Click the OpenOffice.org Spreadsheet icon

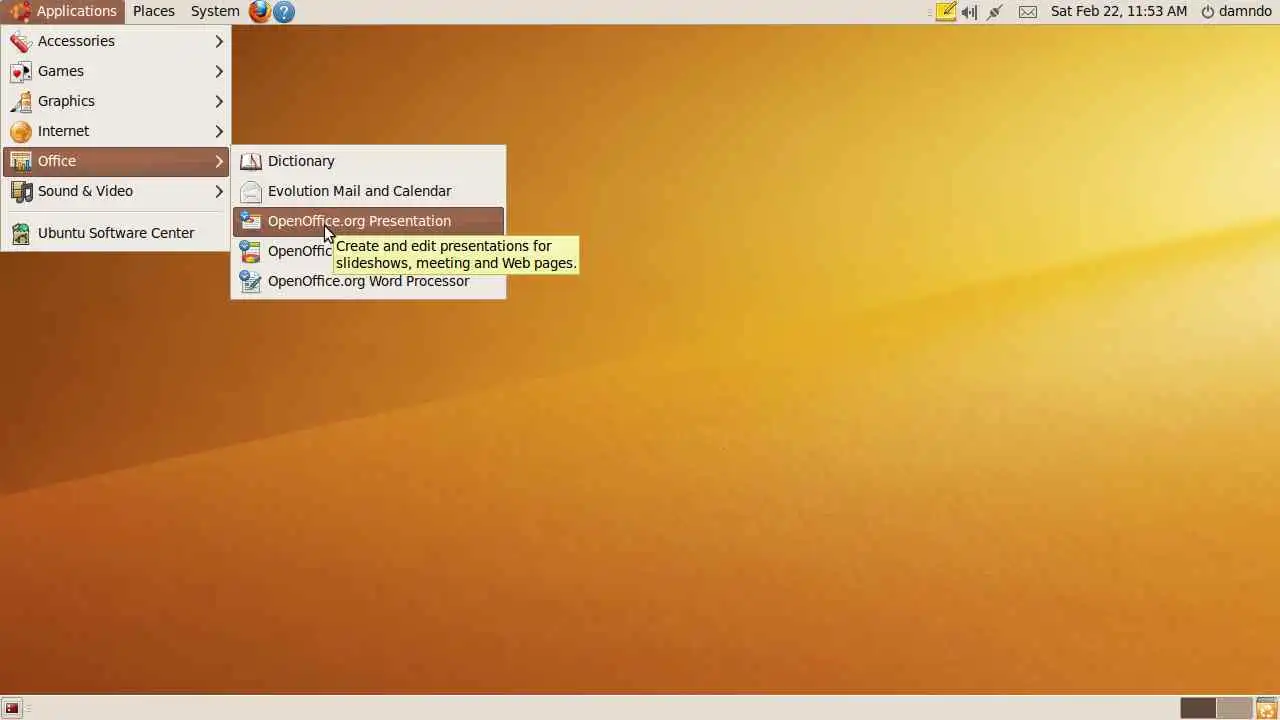[251, 251]
